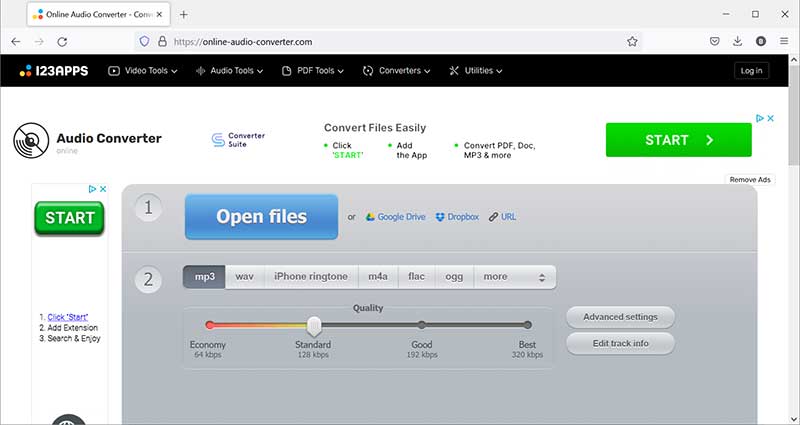
Task: Expand the Utilities menu
Action: tap(476, 71)
